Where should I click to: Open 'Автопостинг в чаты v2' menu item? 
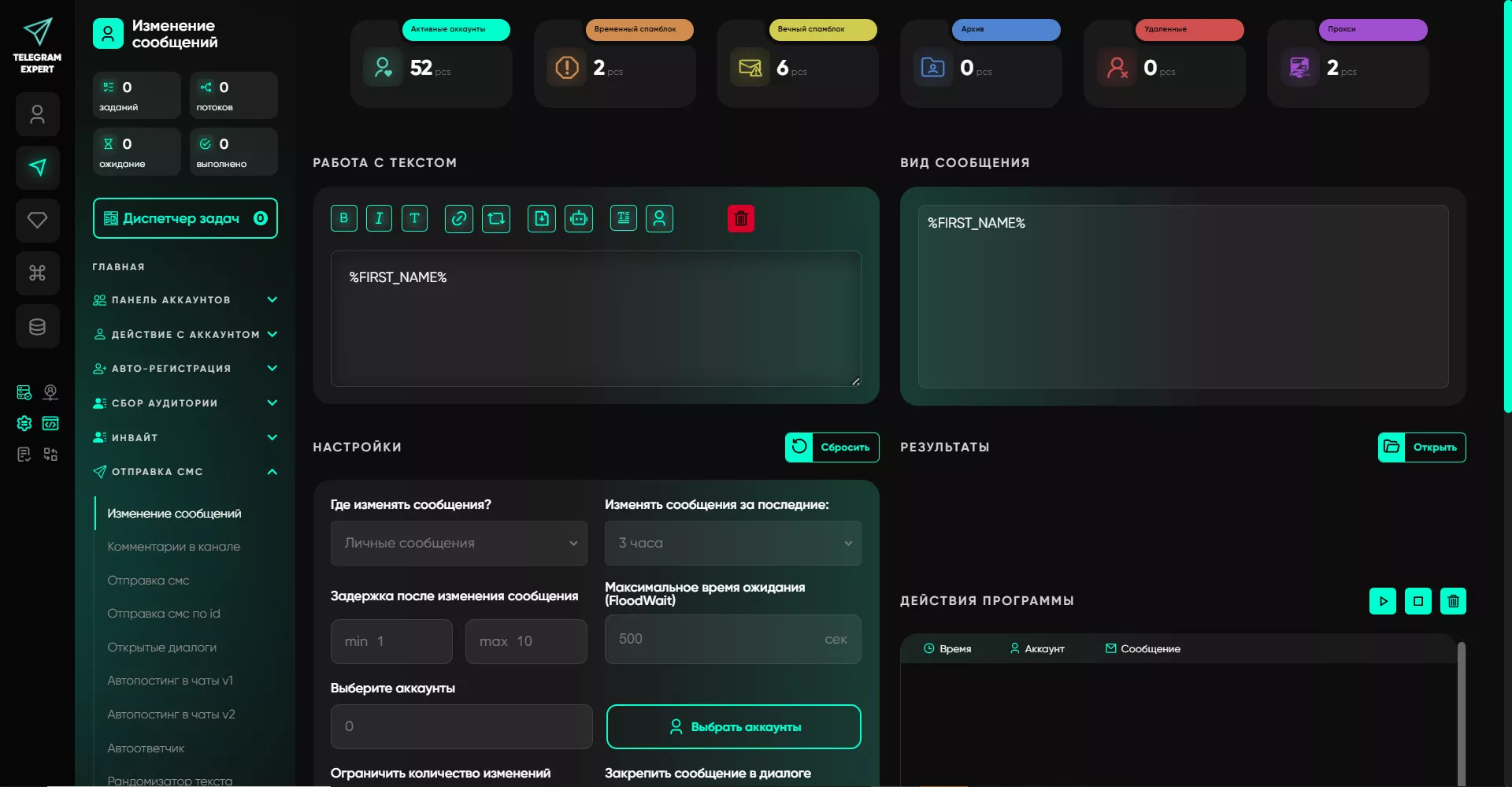171,715
